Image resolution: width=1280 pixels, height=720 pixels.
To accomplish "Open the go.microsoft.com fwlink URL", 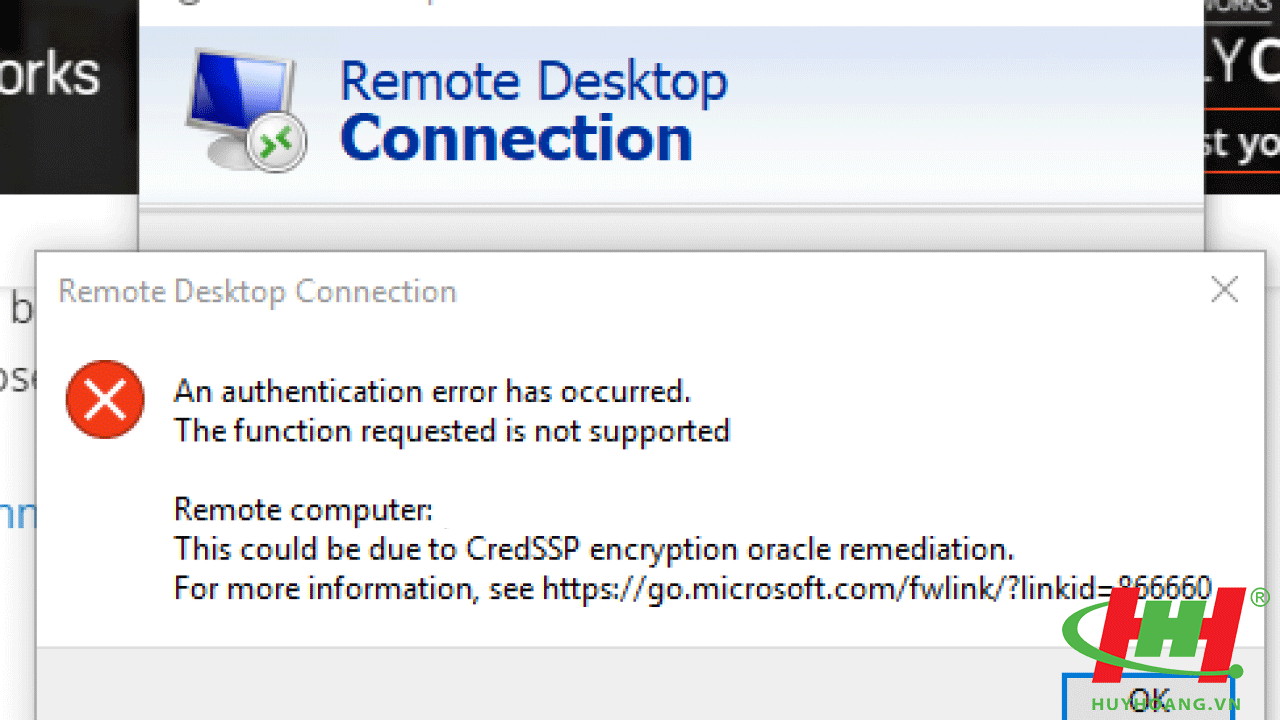I will (x=877, y=588).
